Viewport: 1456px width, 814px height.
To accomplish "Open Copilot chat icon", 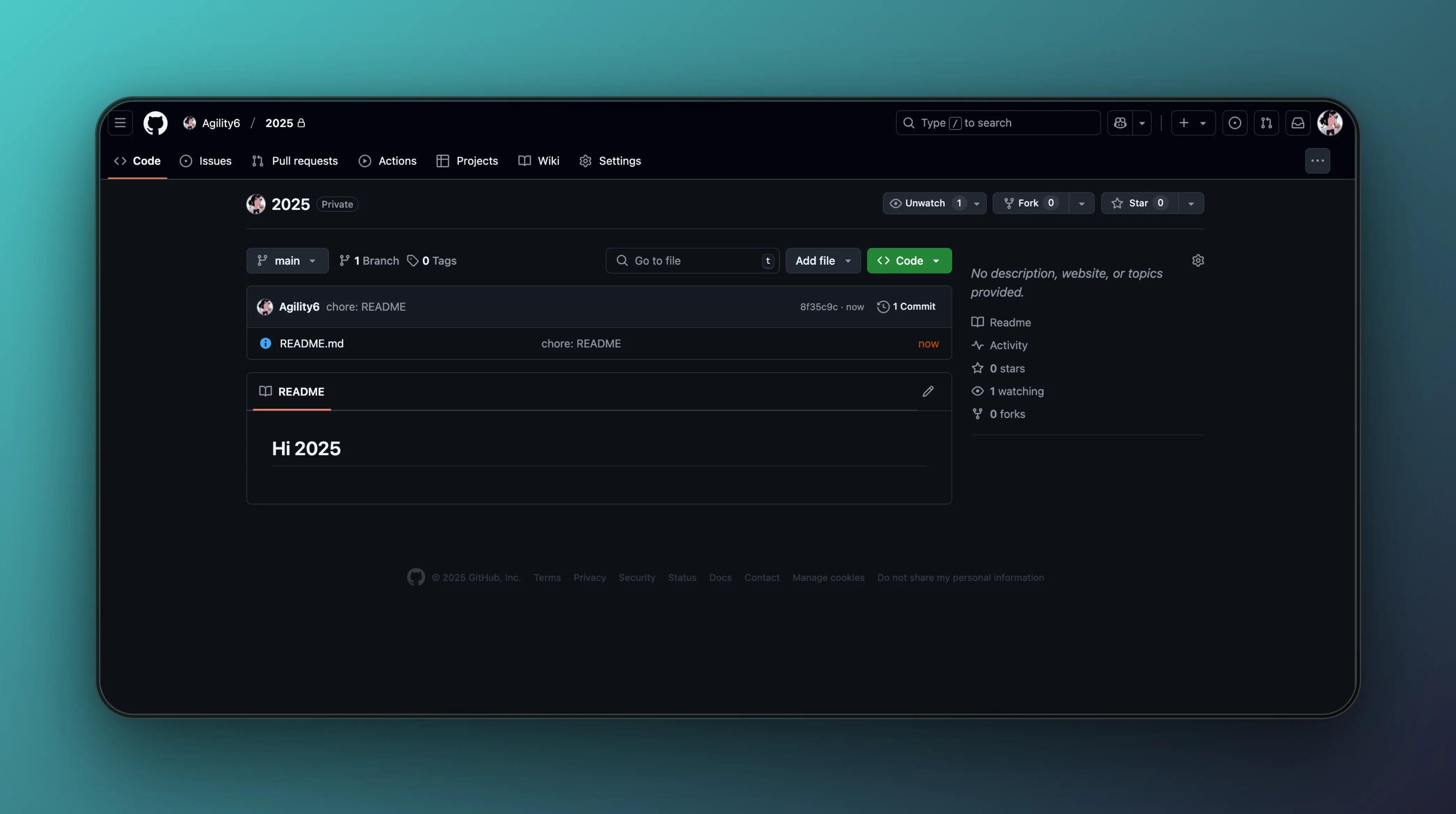I will click(1120, 123).
